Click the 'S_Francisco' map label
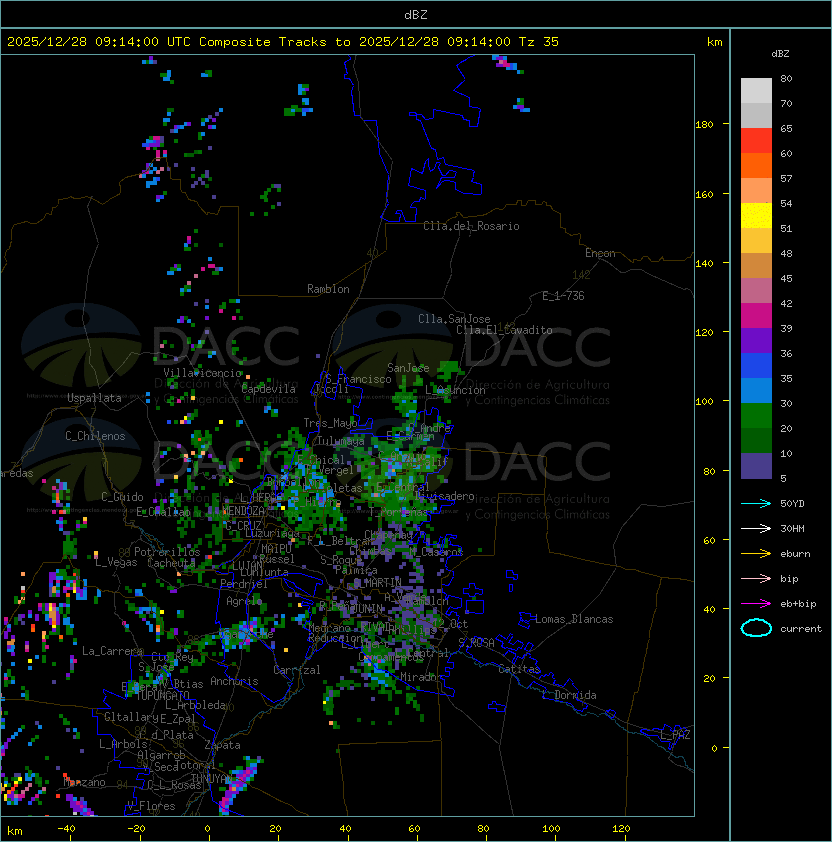The width and height of the screenshot is (832, 842). (x=358, y=379)
